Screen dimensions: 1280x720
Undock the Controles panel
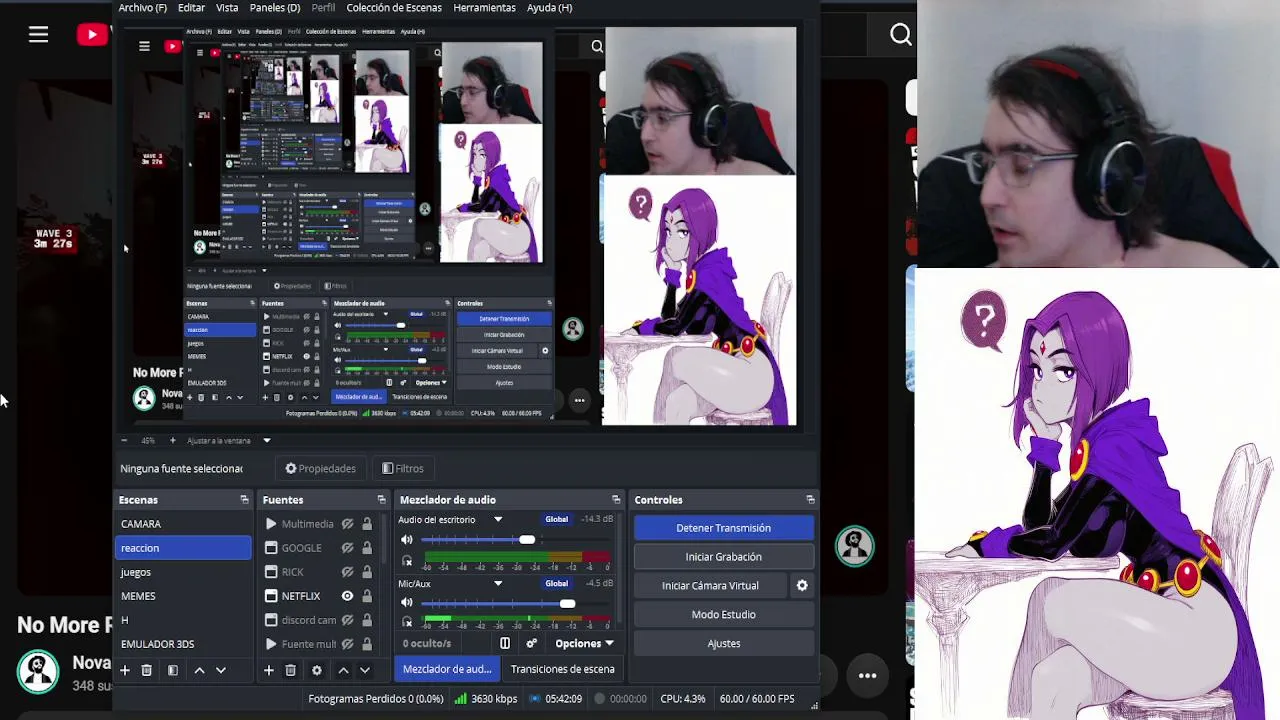pyautogui.click(x=810, y=499)
